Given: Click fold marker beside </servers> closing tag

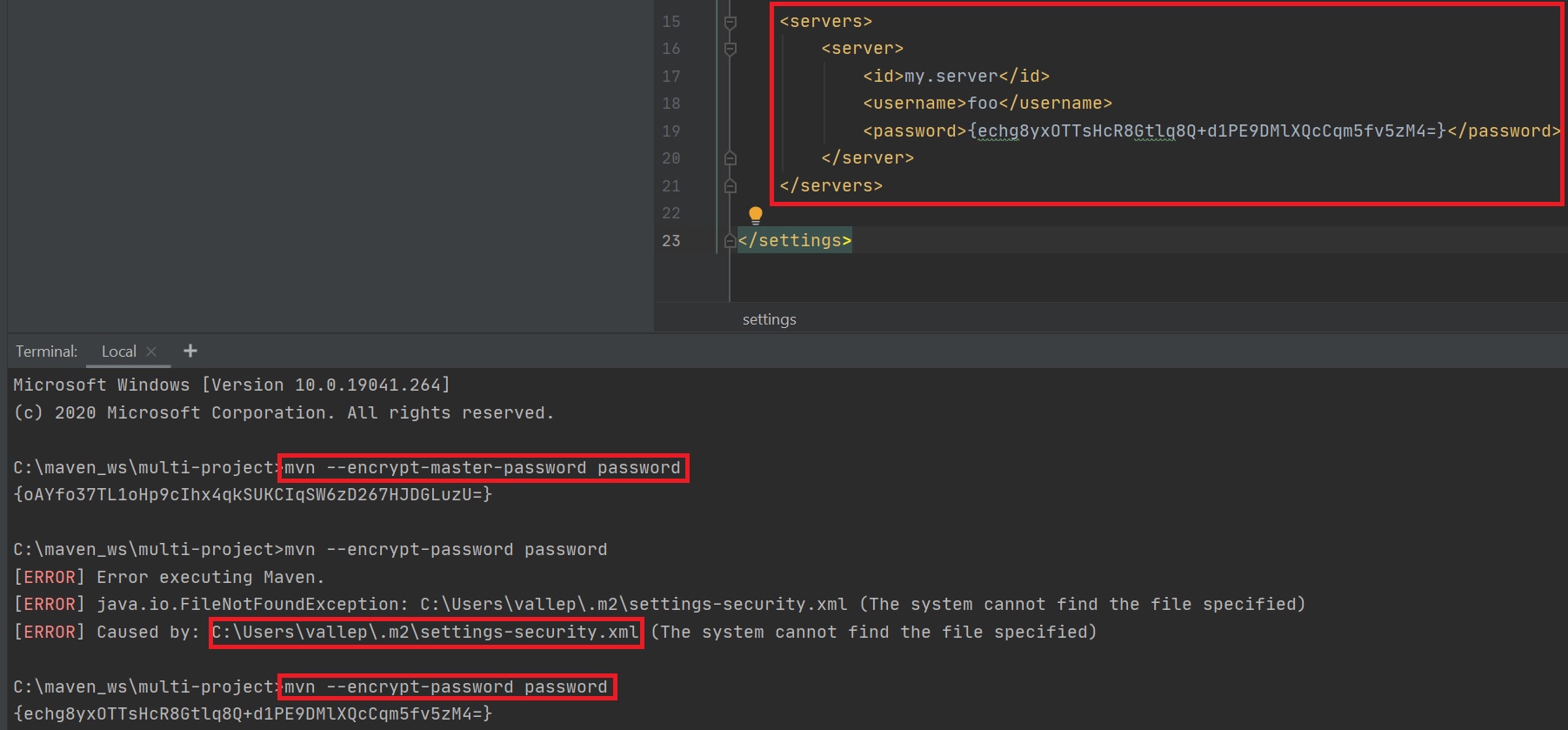Looking at the screenshot, I should click(x=731, y=186).
